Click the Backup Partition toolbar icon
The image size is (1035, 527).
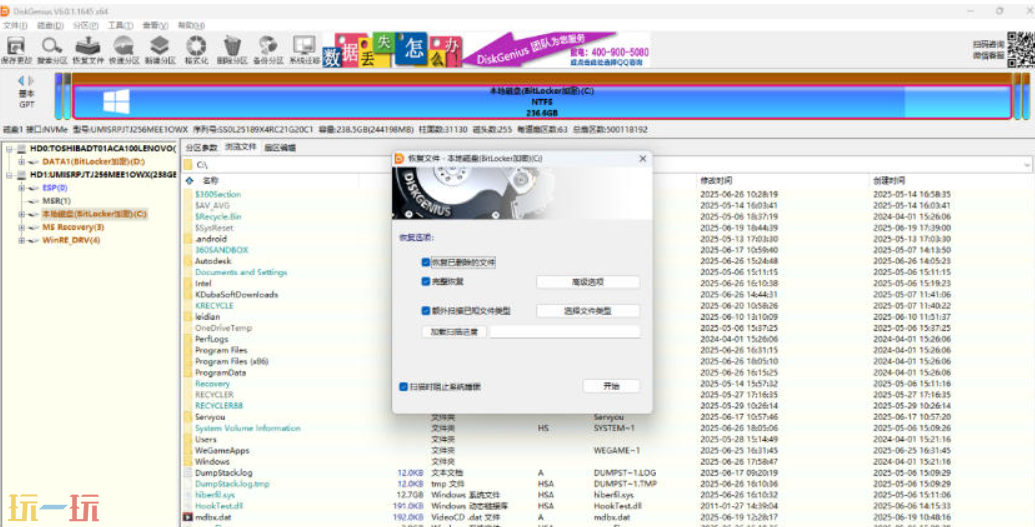click(268, 46)
